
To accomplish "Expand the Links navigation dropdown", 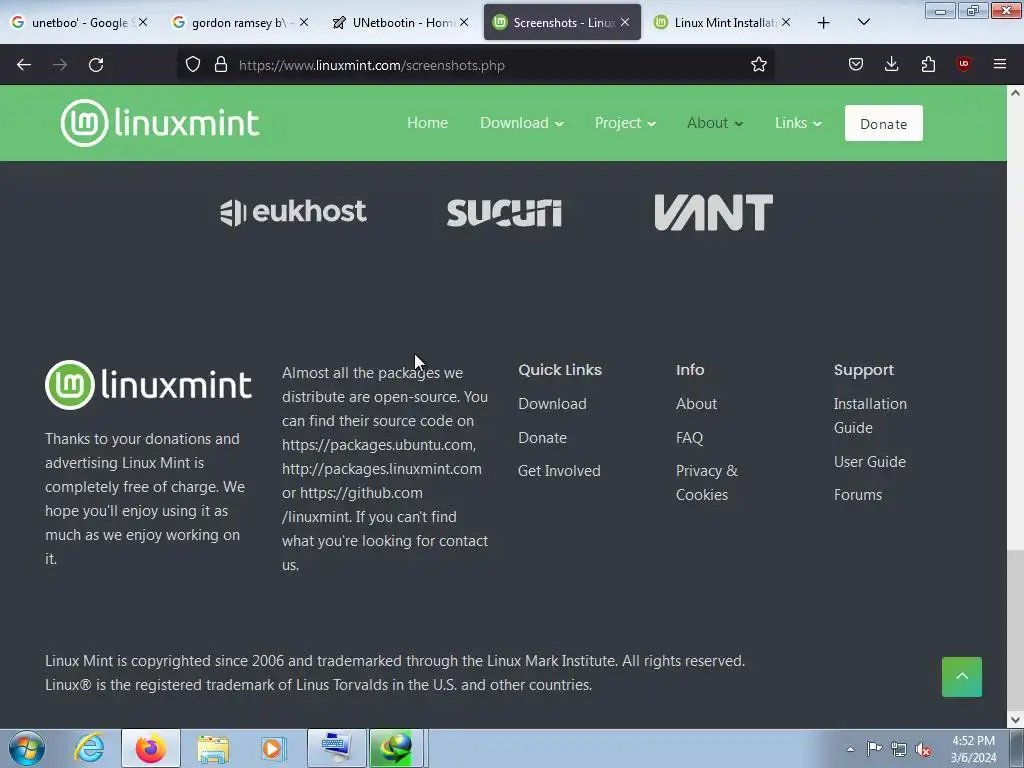I will pos(798,123).
